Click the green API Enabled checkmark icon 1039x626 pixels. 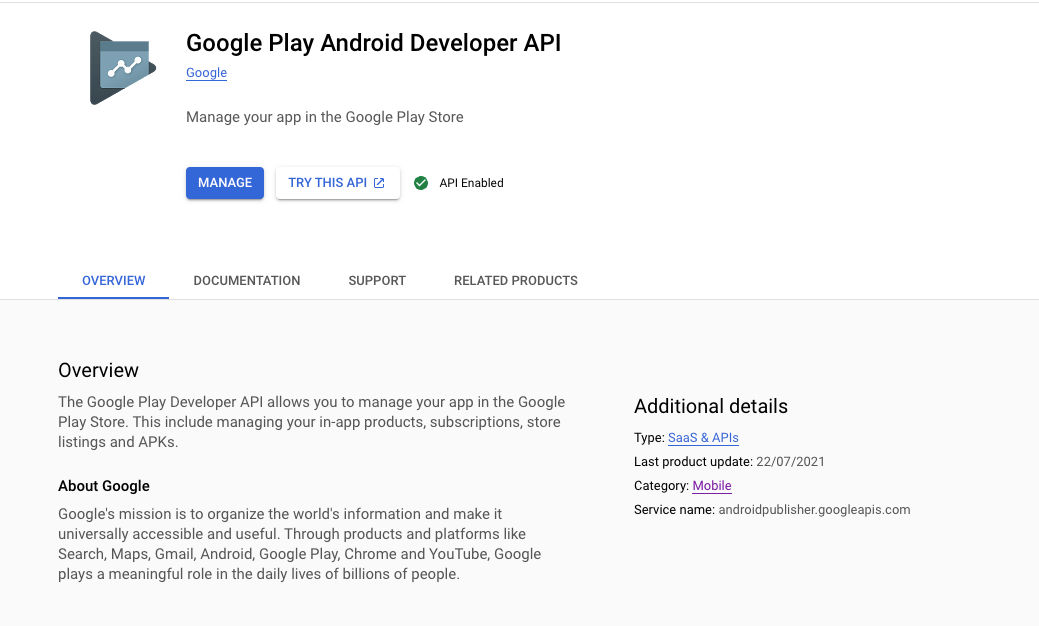tap(421, 183)
